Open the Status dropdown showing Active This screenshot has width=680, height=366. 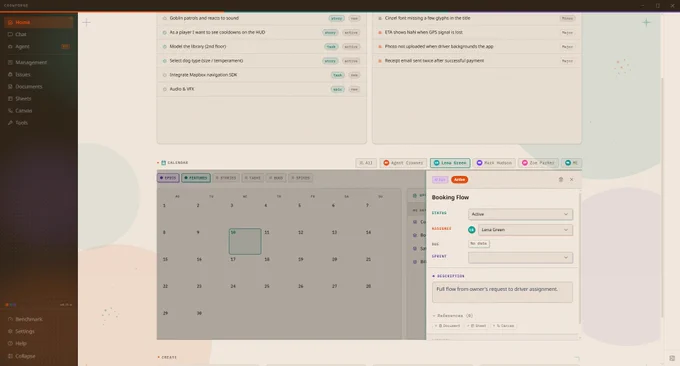pyautogui.click(x=520, y=214)
